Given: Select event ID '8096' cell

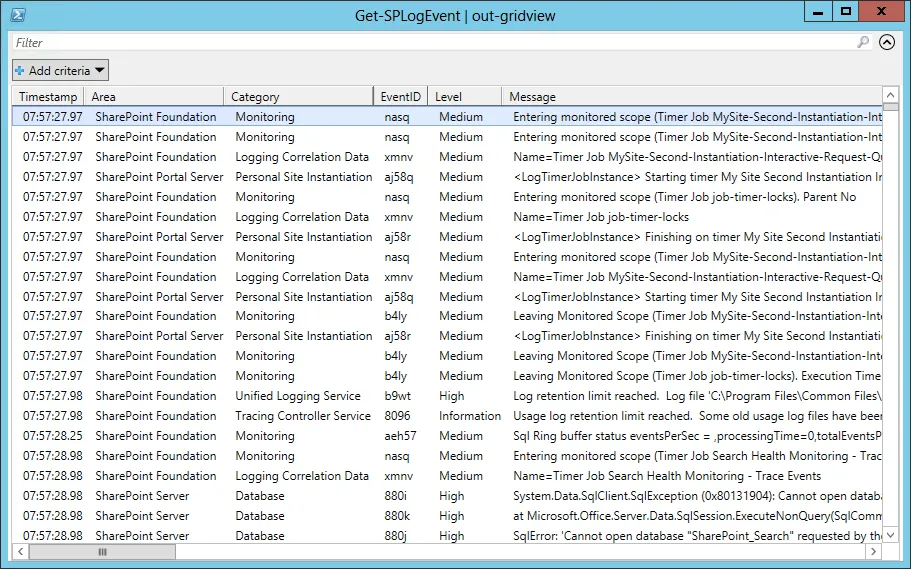Looking at the screenshot, I should click(x=397, y=416).
